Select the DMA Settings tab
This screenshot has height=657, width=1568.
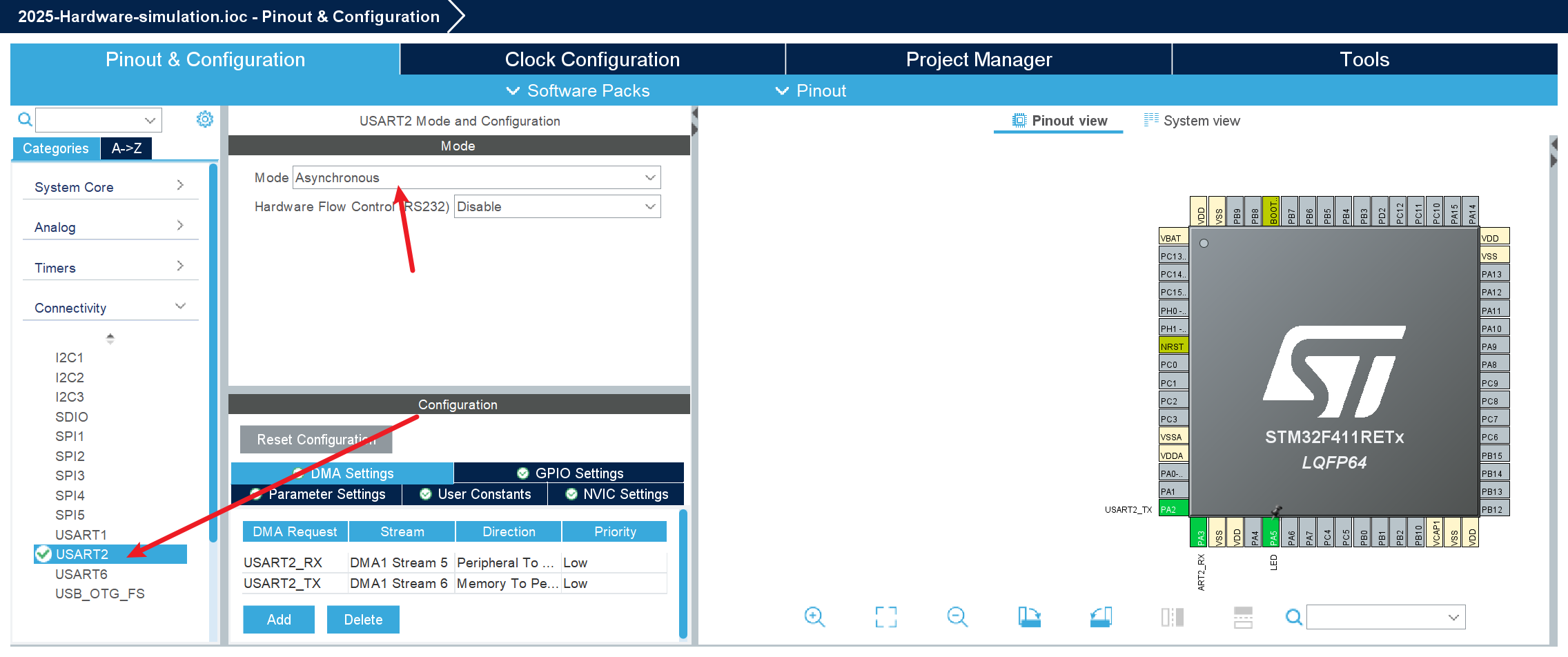click(342, 473)
